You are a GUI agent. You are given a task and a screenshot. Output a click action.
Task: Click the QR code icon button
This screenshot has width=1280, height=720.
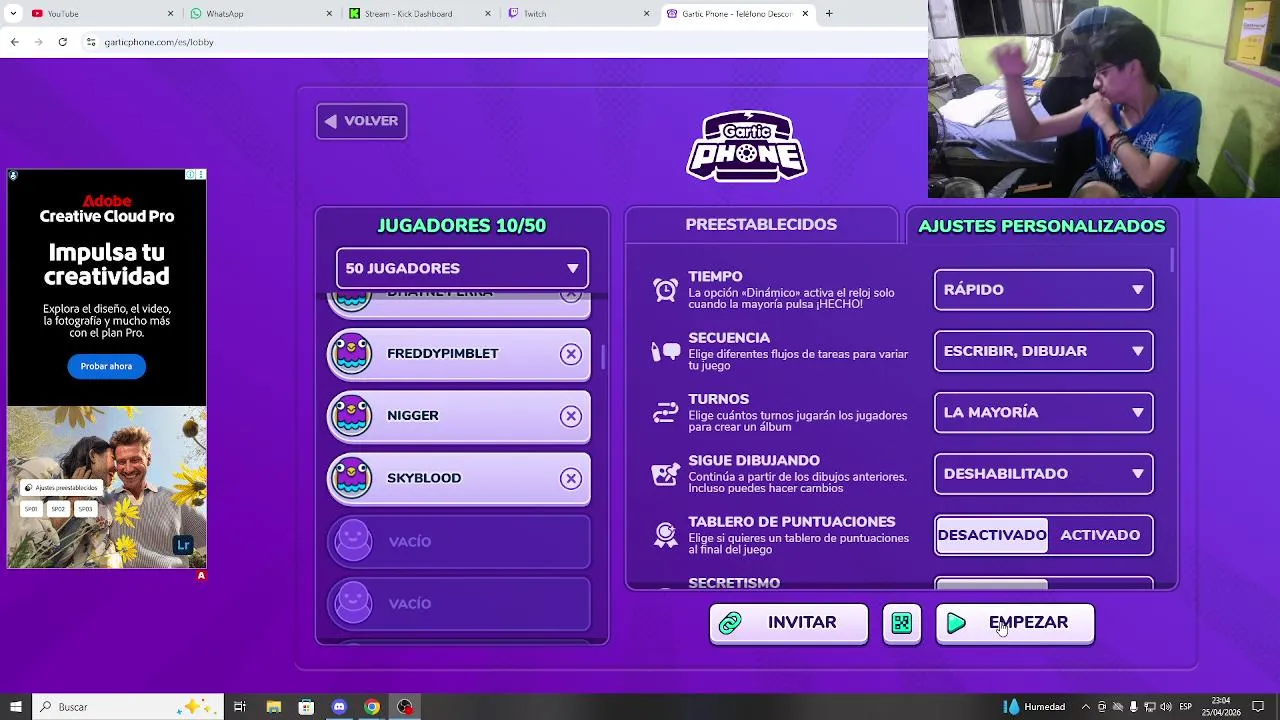(902, 623)
